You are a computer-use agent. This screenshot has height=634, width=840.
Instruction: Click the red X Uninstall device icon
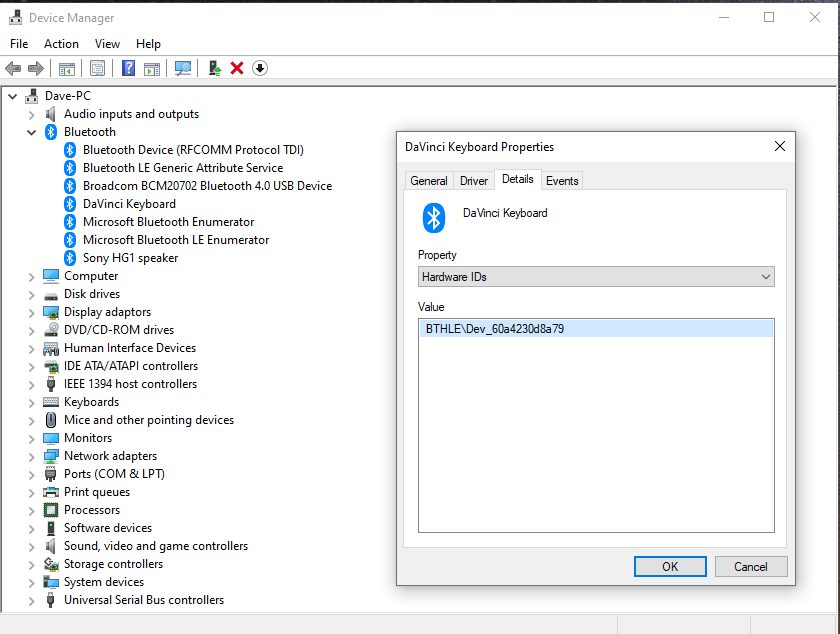(237, 68)
